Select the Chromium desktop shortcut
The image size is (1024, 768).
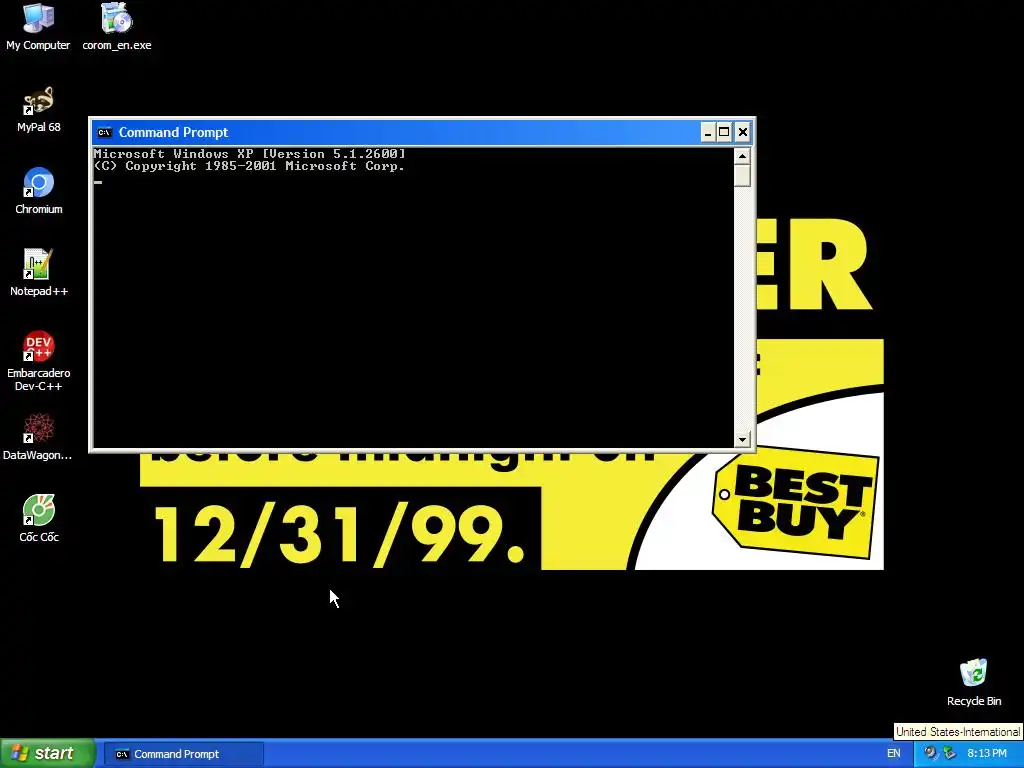coord(39,191)
